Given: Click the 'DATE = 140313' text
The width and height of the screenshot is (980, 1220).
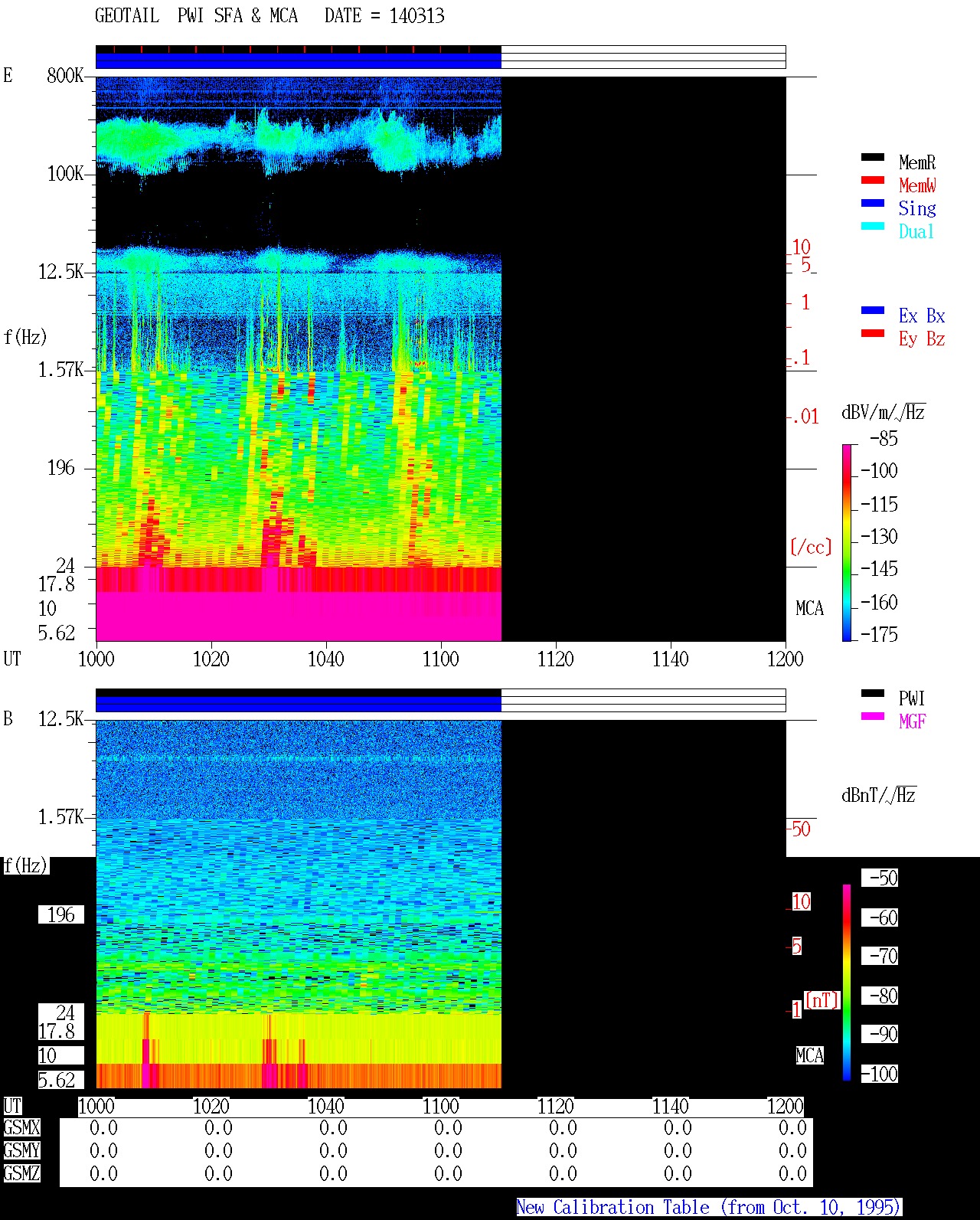Looking at the screenshot, I should coord(384,15).
